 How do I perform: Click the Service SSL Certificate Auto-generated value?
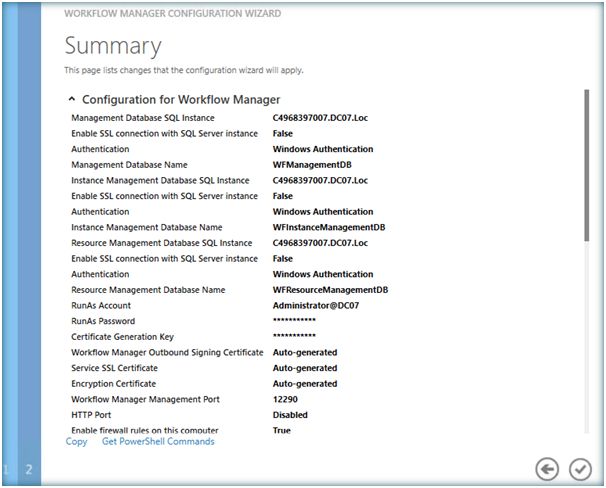click(x=305, y=368)
